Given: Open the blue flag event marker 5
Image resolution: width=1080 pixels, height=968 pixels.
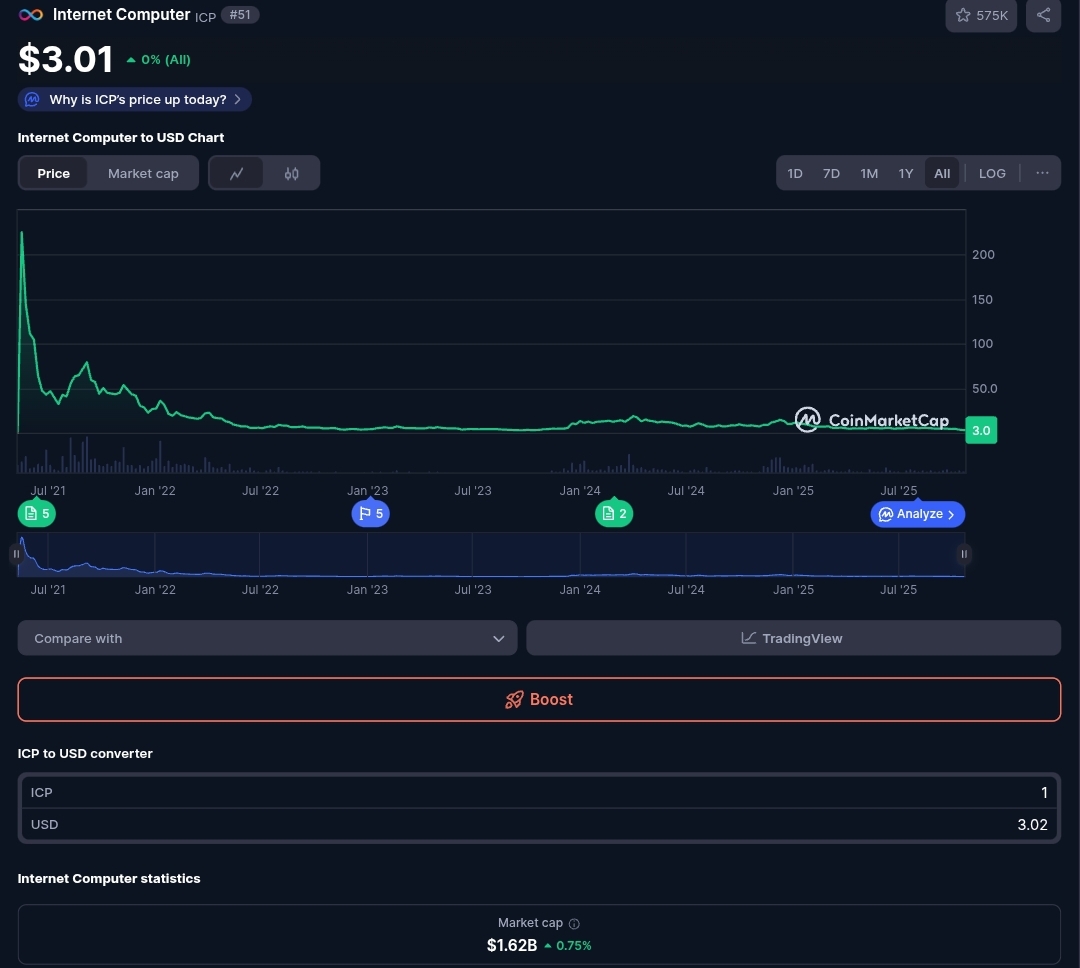Looking at the screenshot, I should 371,513.
